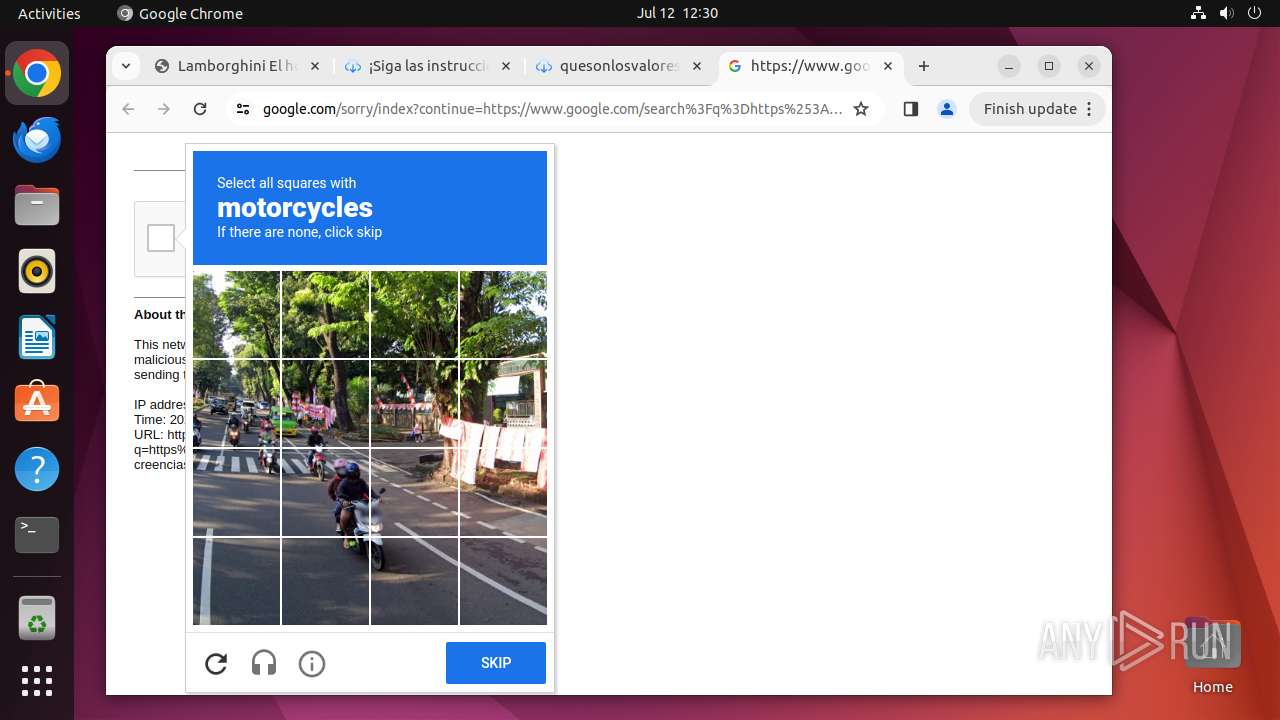Reload the captcha challenge

click(216, 664)
